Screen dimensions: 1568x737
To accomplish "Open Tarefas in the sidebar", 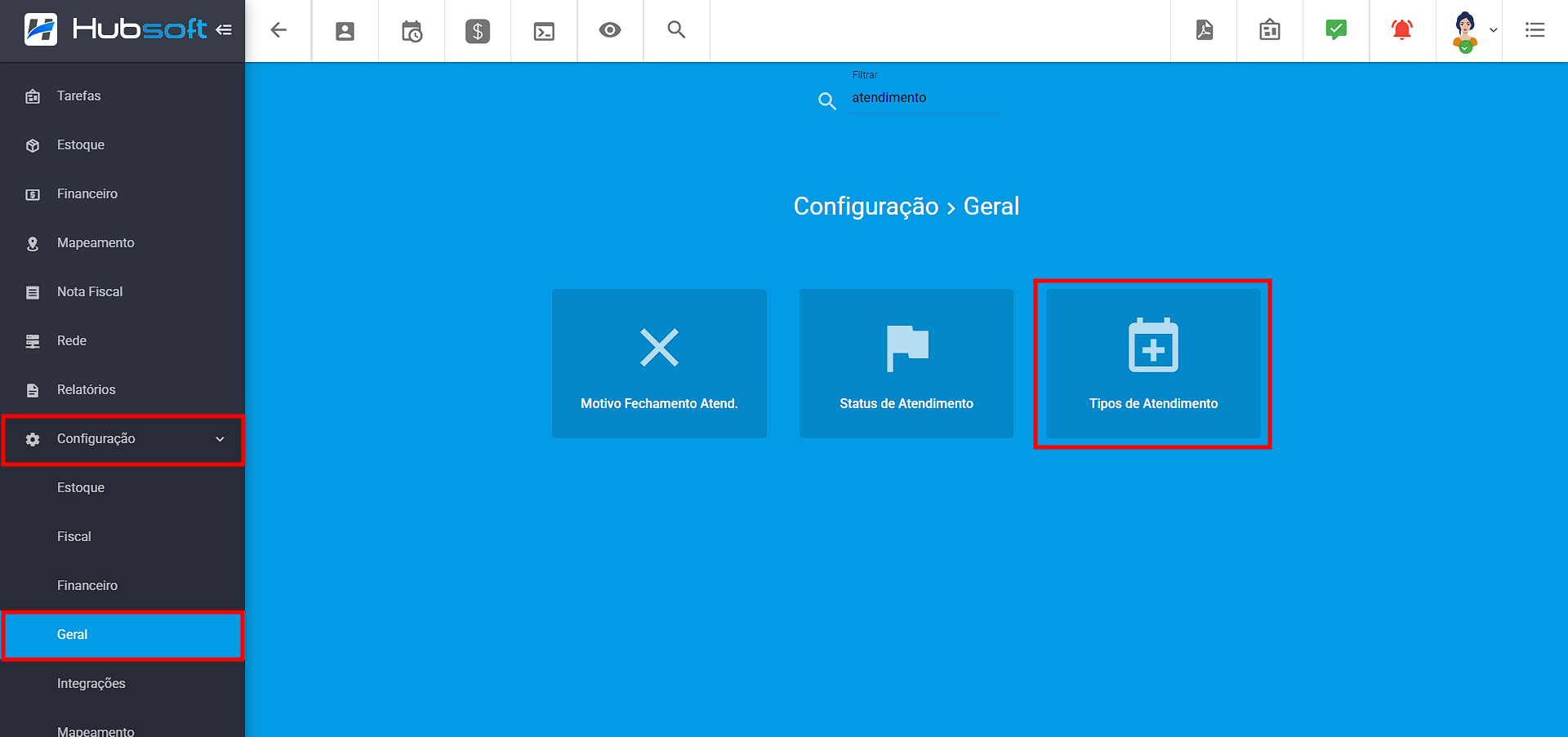I will [122, 96].
